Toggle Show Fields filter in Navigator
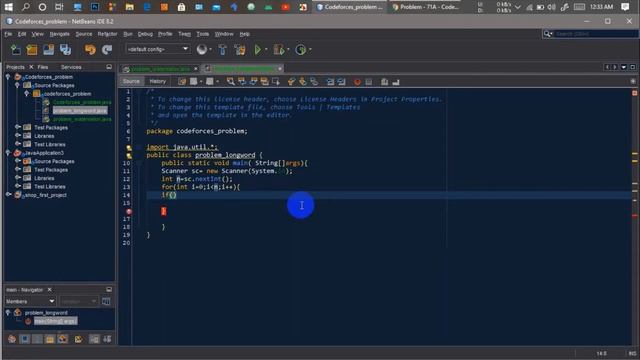The image size is (640, 360). [24, 339]
